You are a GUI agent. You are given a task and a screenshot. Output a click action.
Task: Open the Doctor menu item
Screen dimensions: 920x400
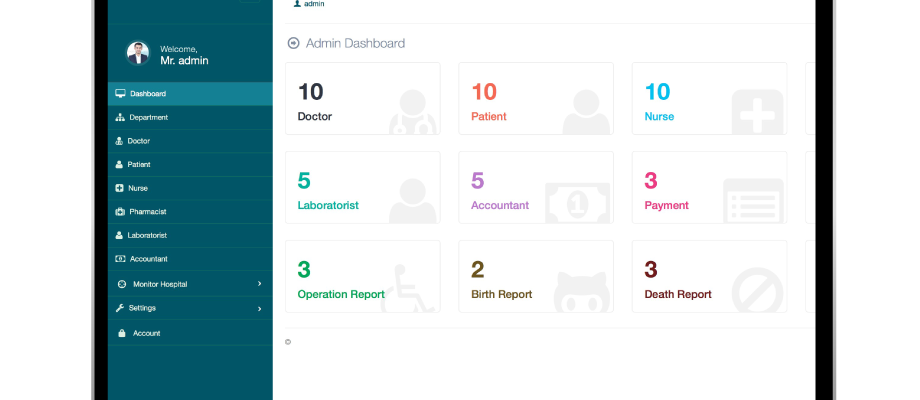190,141
